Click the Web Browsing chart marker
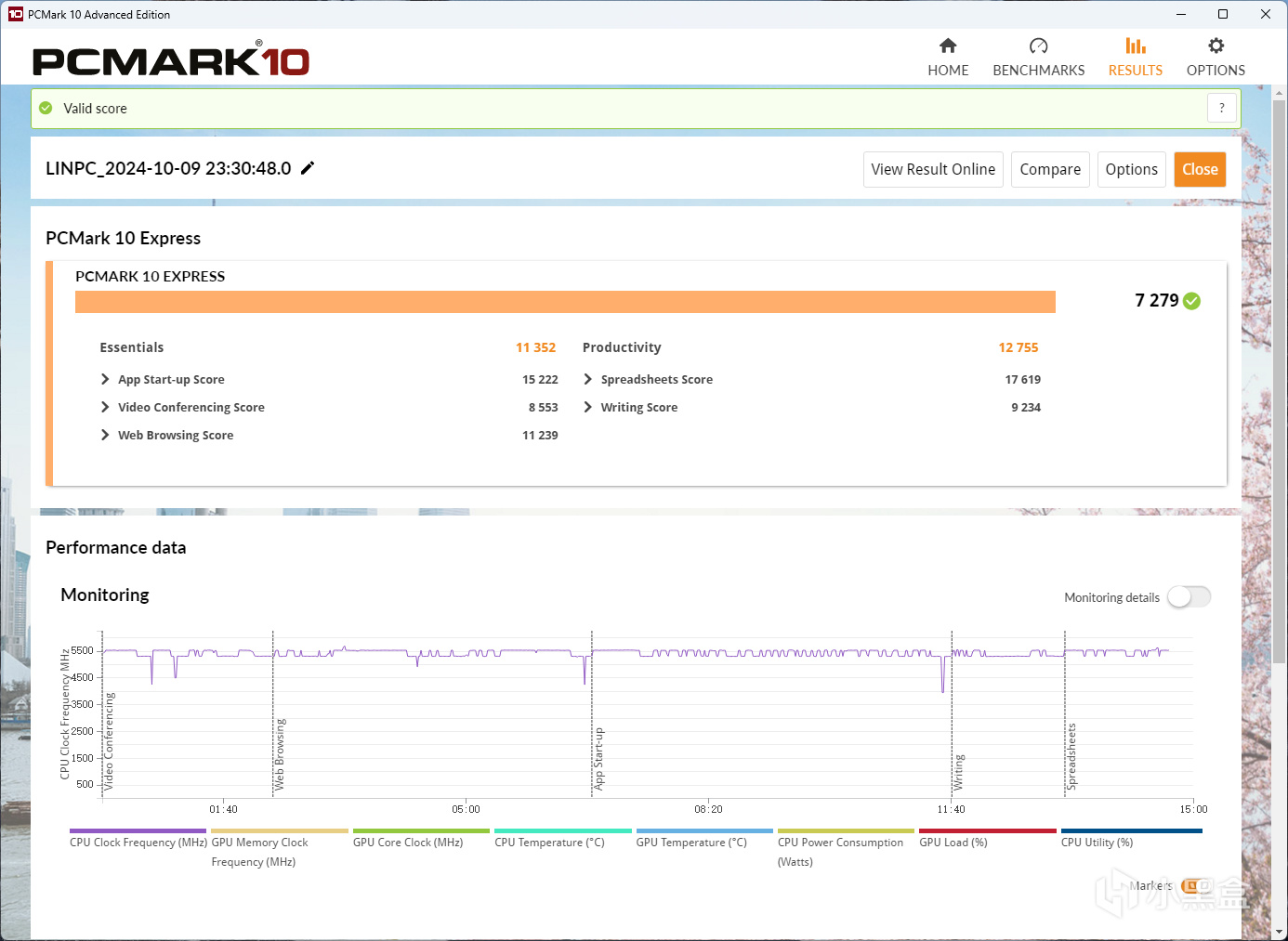 (280, 754)
